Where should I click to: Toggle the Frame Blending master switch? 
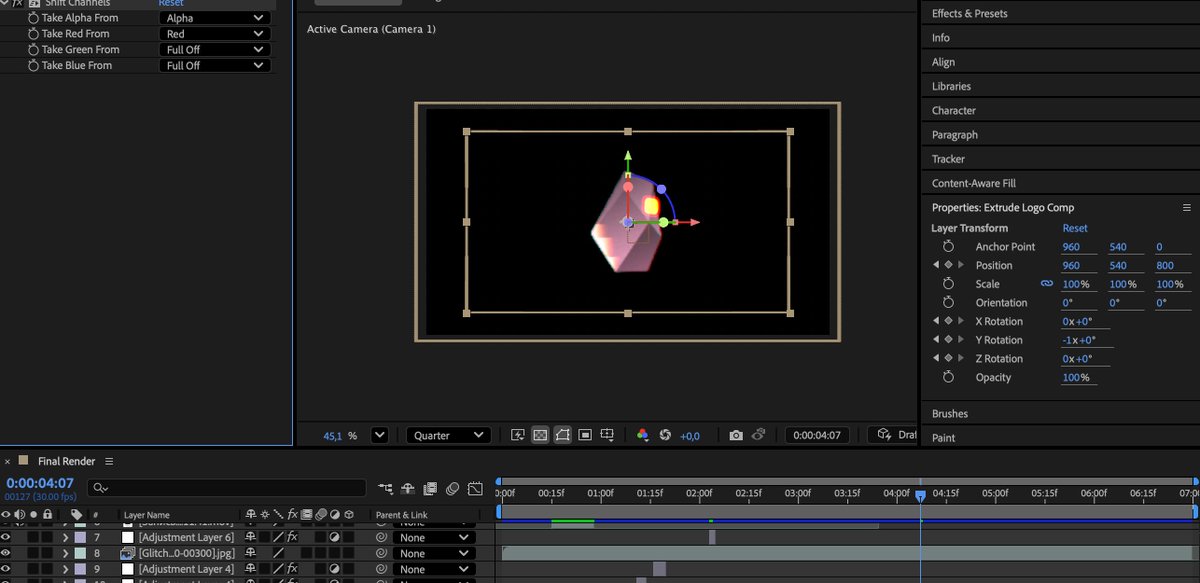click(x=430, y=488)
